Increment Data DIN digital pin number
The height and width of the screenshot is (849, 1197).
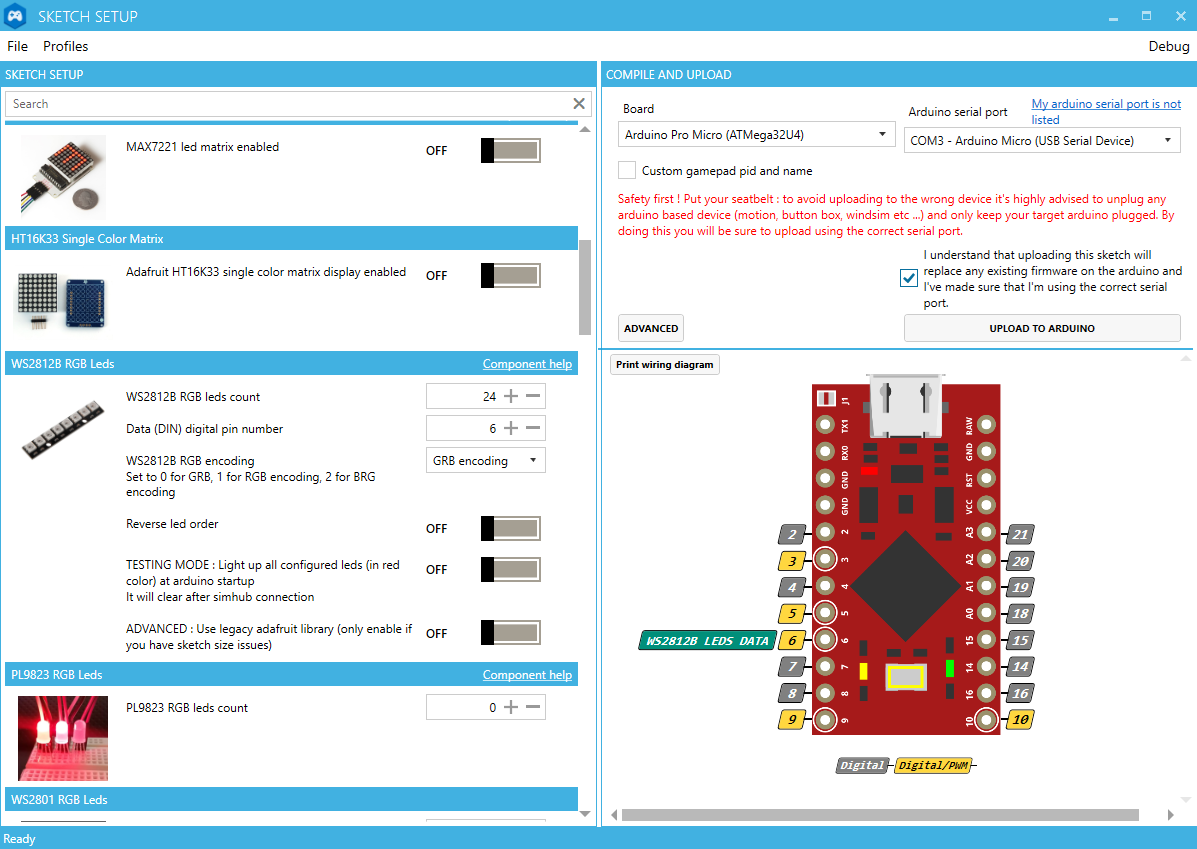click(511, 429)
